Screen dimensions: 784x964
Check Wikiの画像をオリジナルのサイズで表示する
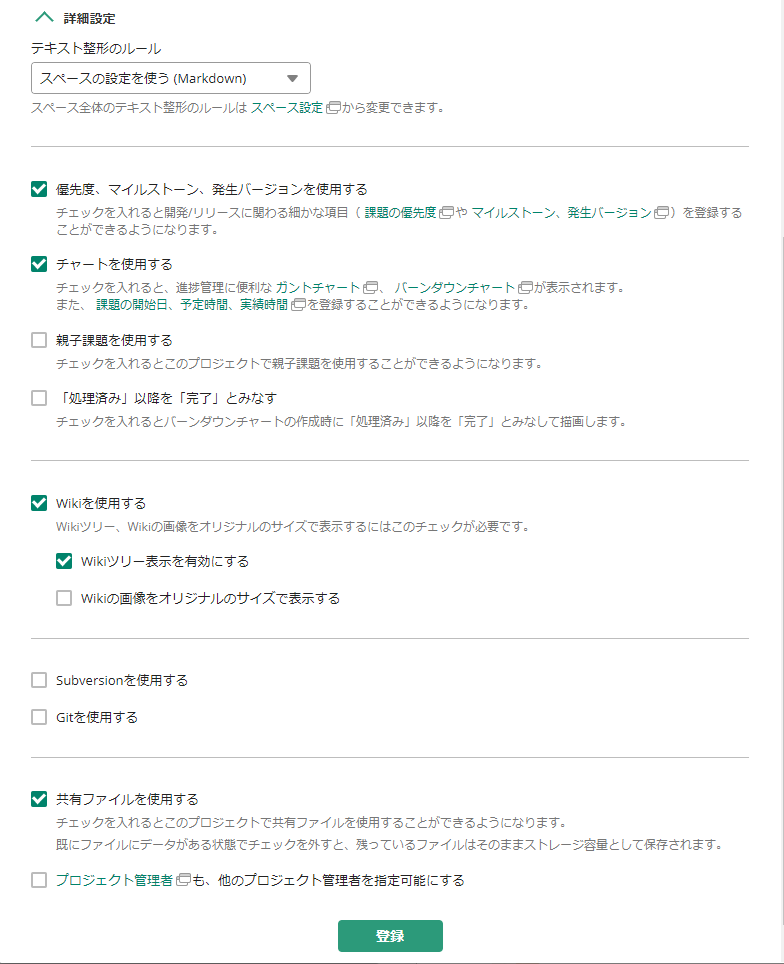(64, 598)
